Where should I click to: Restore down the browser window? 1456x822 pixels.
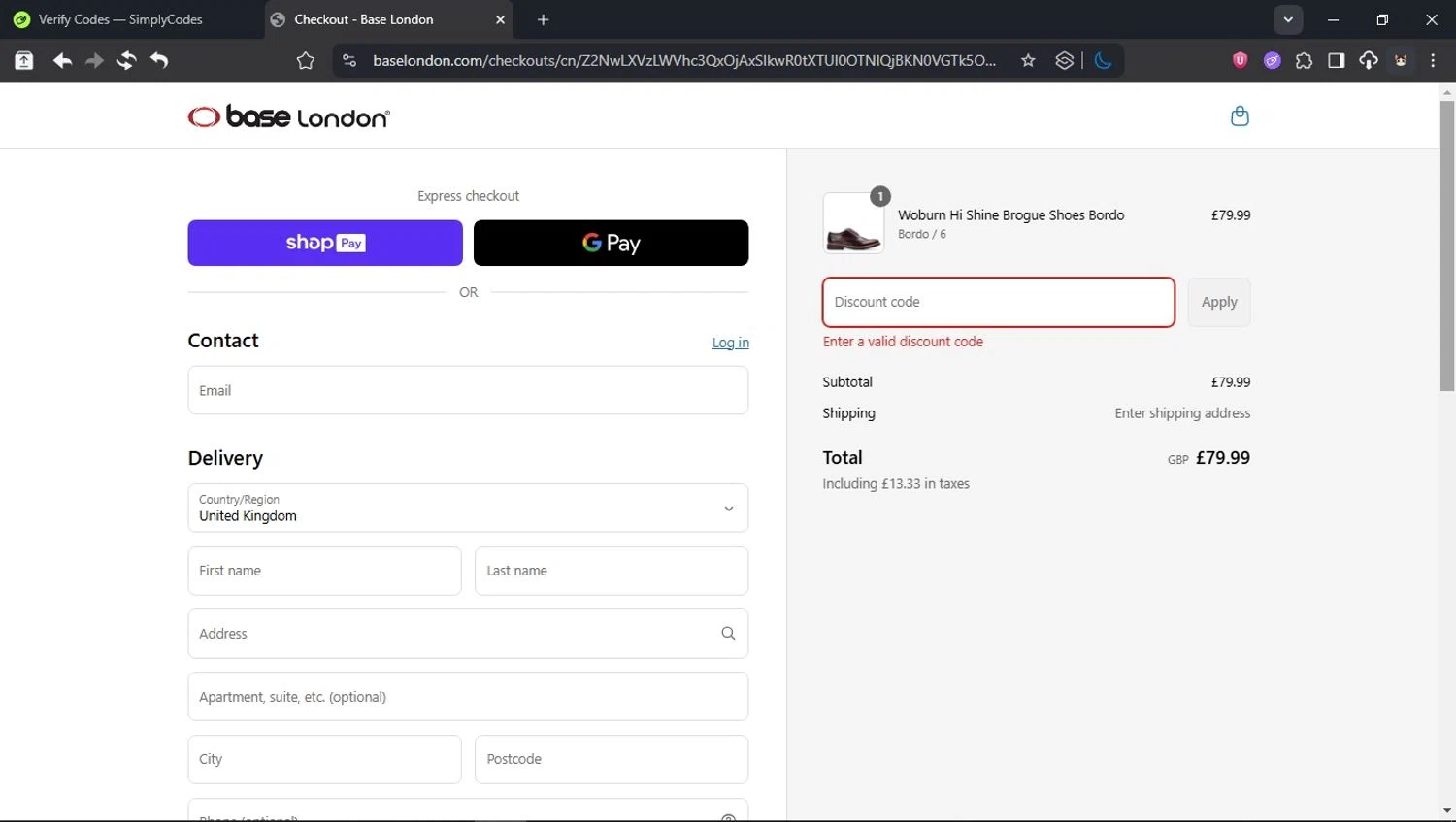[x=1382, y=19]
